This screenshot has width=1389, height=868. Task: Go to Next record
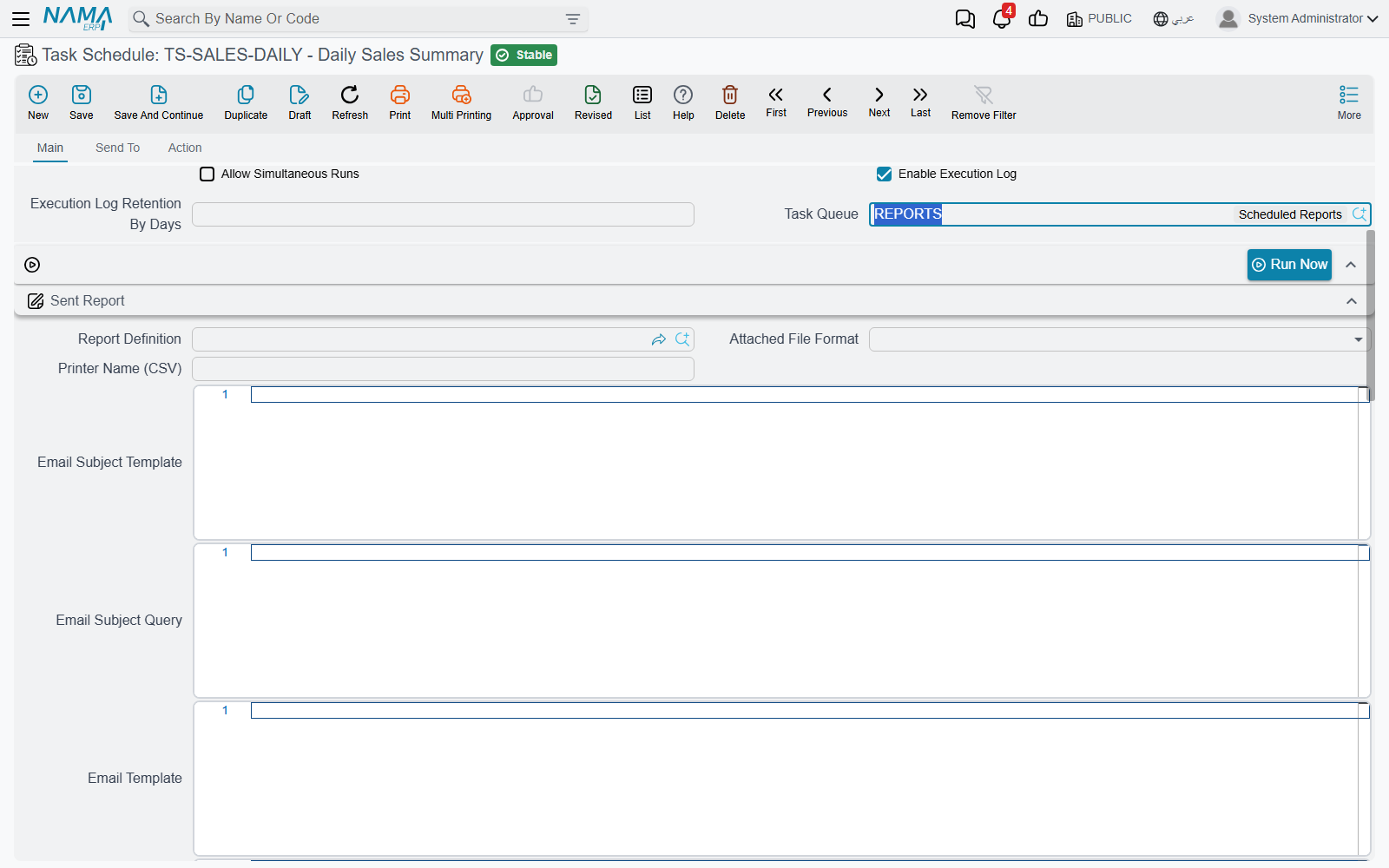(x=879, y=102)
